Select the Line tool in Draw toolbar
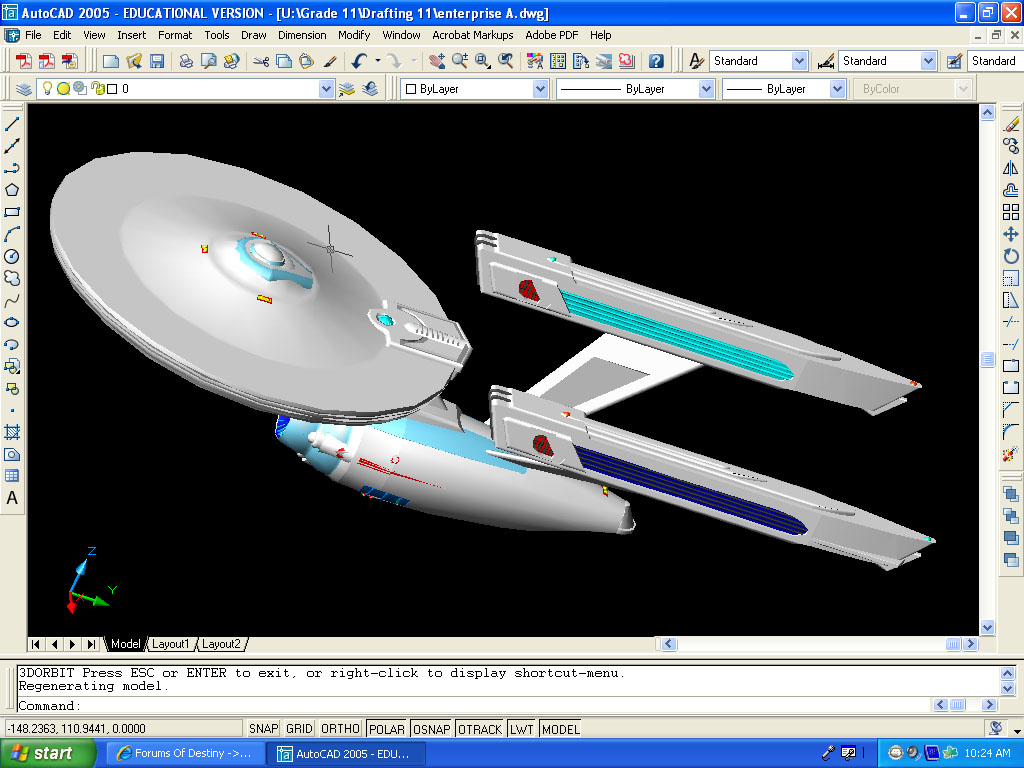 coord(12,123)
